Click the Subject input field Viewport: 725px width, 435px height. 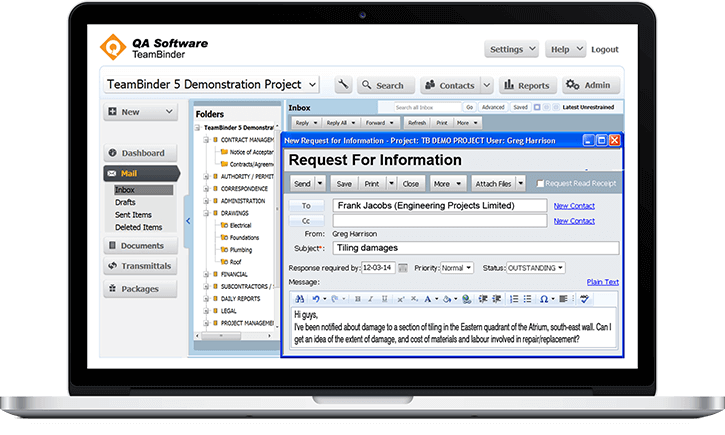tap(475, 248)
